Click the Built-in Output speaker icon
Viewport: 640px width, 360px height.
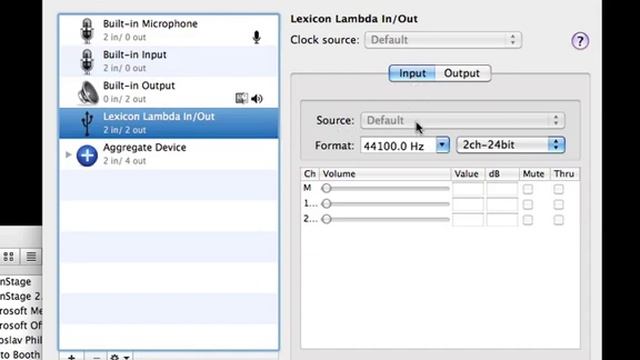click(88, 93)
